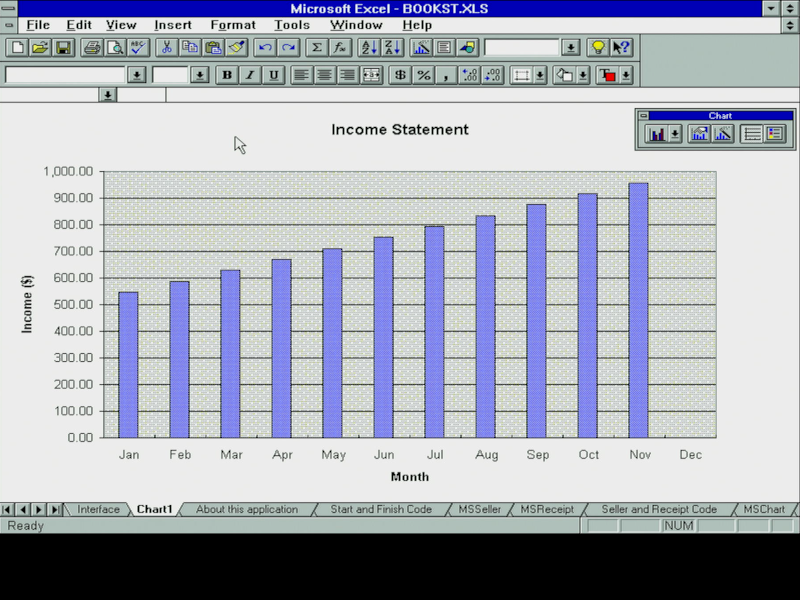Select the Sort Ascending icon
The height and width of the screenshot is (600, 800).
367,47
